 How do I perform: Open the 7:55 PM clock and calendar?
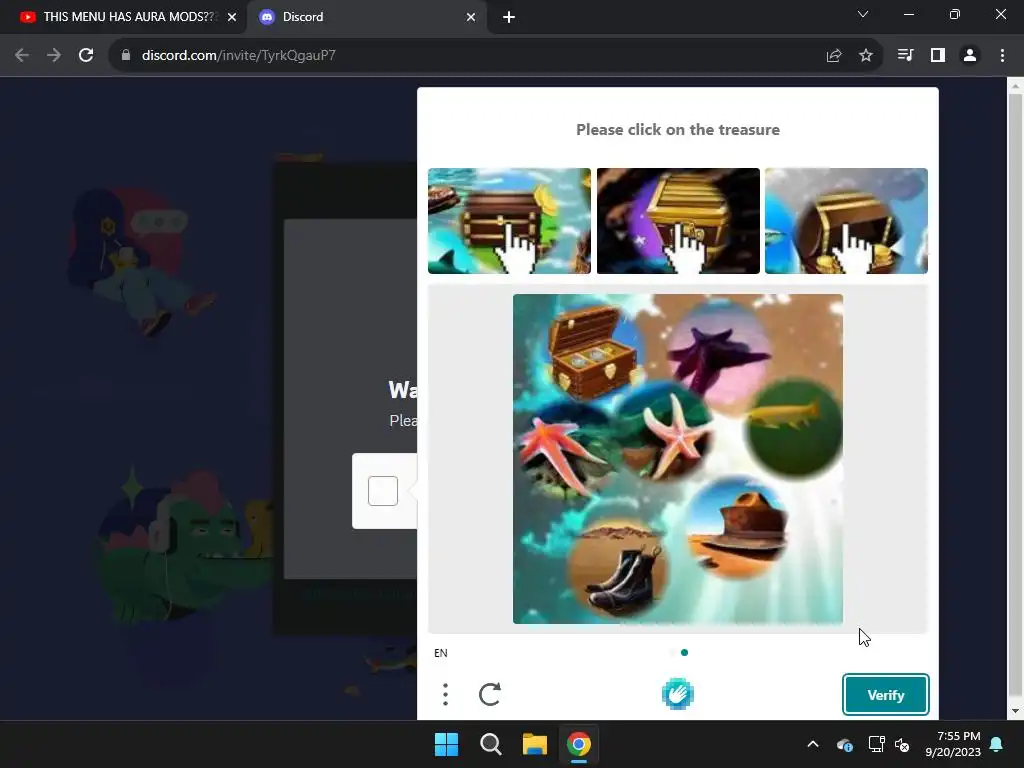953,744
